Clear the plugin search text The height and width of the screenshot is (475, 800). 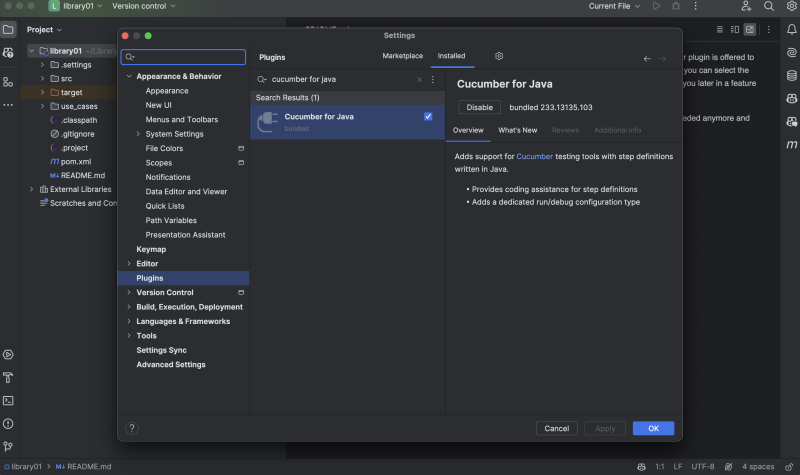pyautogui.click(x=419, y=80)
